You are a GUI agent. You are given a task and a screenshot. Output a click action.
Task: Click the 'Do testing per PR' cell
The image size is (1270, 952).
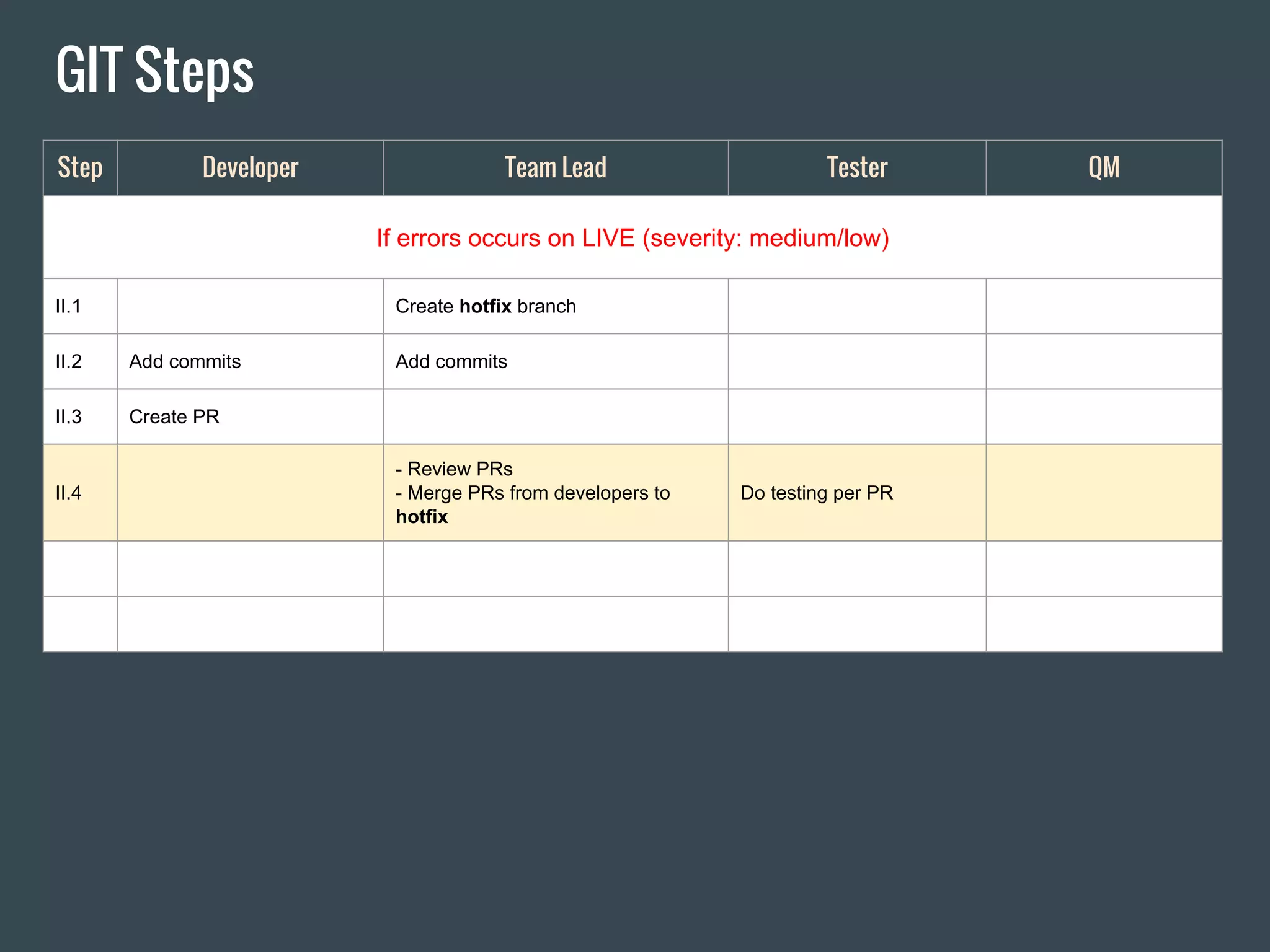coord(857,493)
